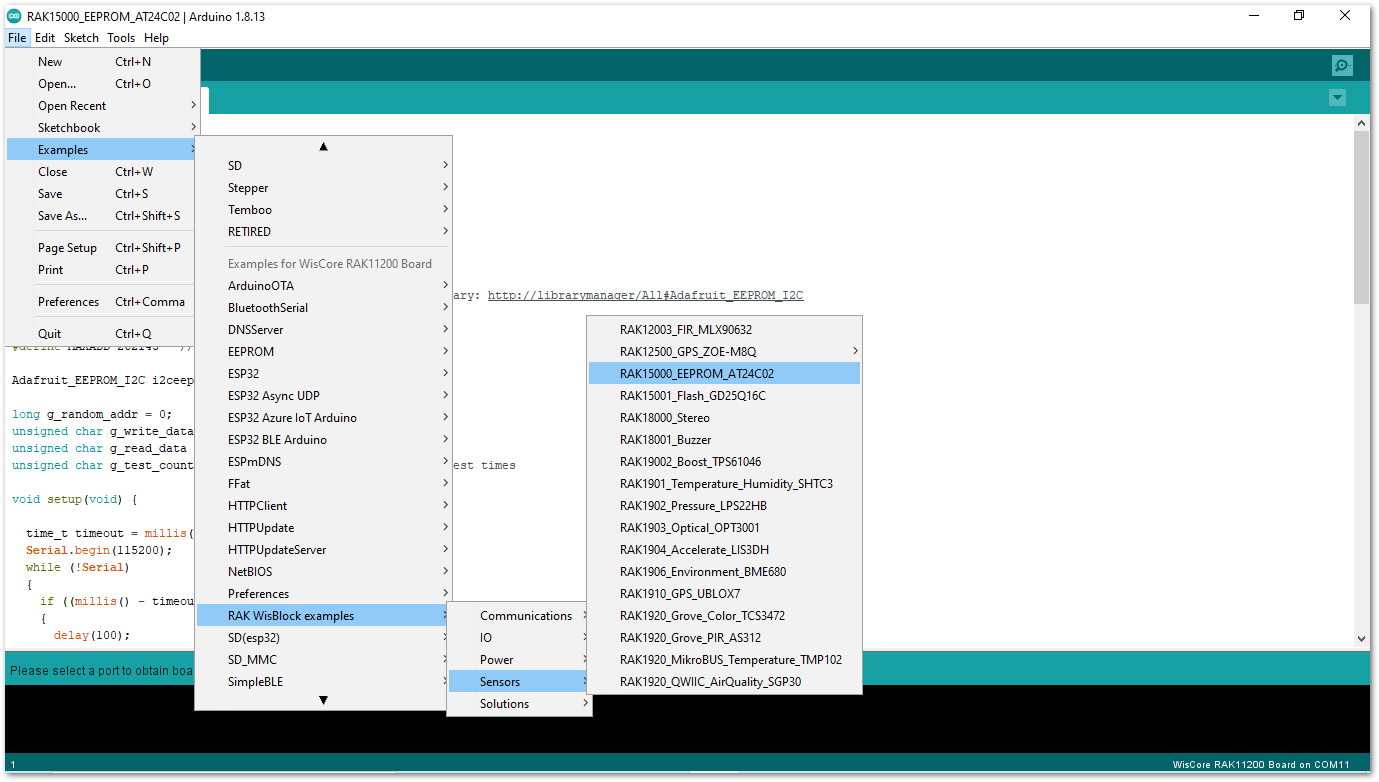Viewport: 1379px width, 782px height.
Task: Open the tab dropdown arrow
Action: click(x=1337, y=97)
